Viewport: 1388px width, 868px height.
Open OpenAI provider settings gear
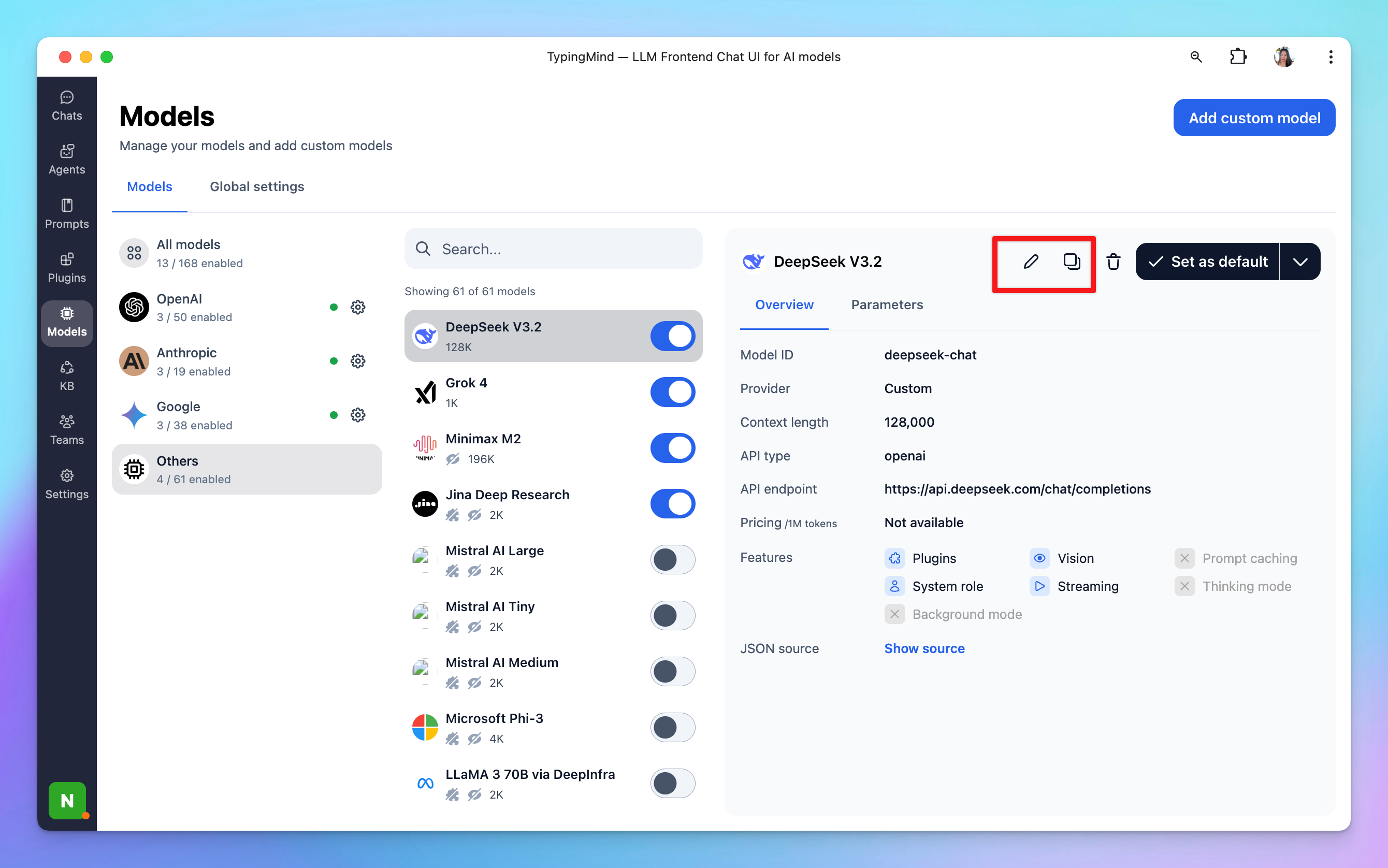click(x=358, y=307)
